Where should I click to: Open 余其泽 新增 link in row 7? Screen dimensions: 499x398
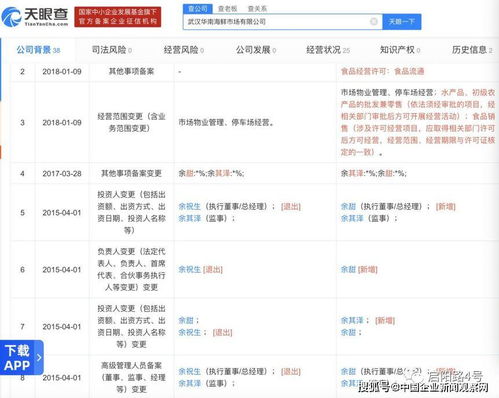tap(352, 320)
